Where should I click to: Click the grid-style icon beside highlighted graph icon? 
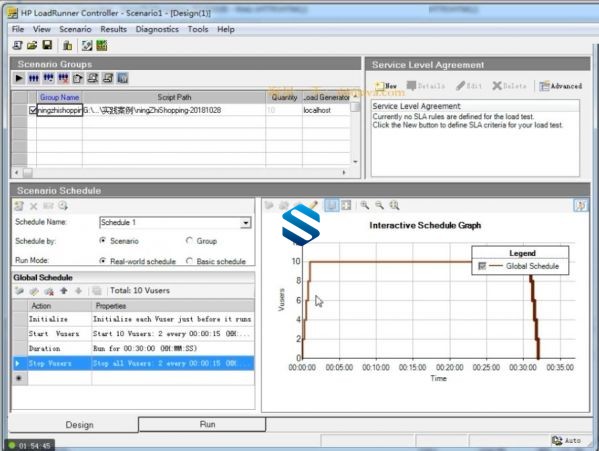click(346, 205)
